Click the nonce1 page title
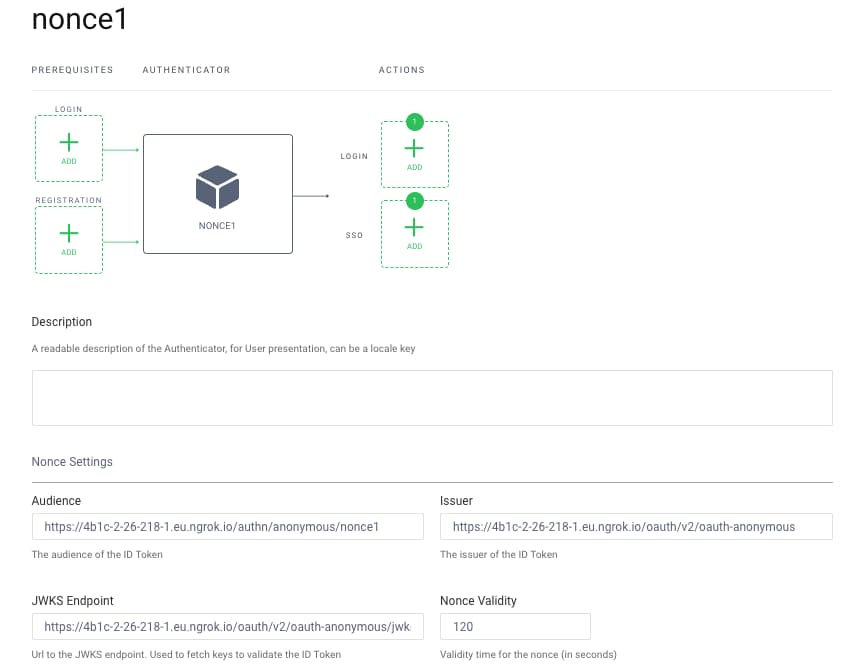The width and height of the screenshot is (845, 670). [80, 19]
